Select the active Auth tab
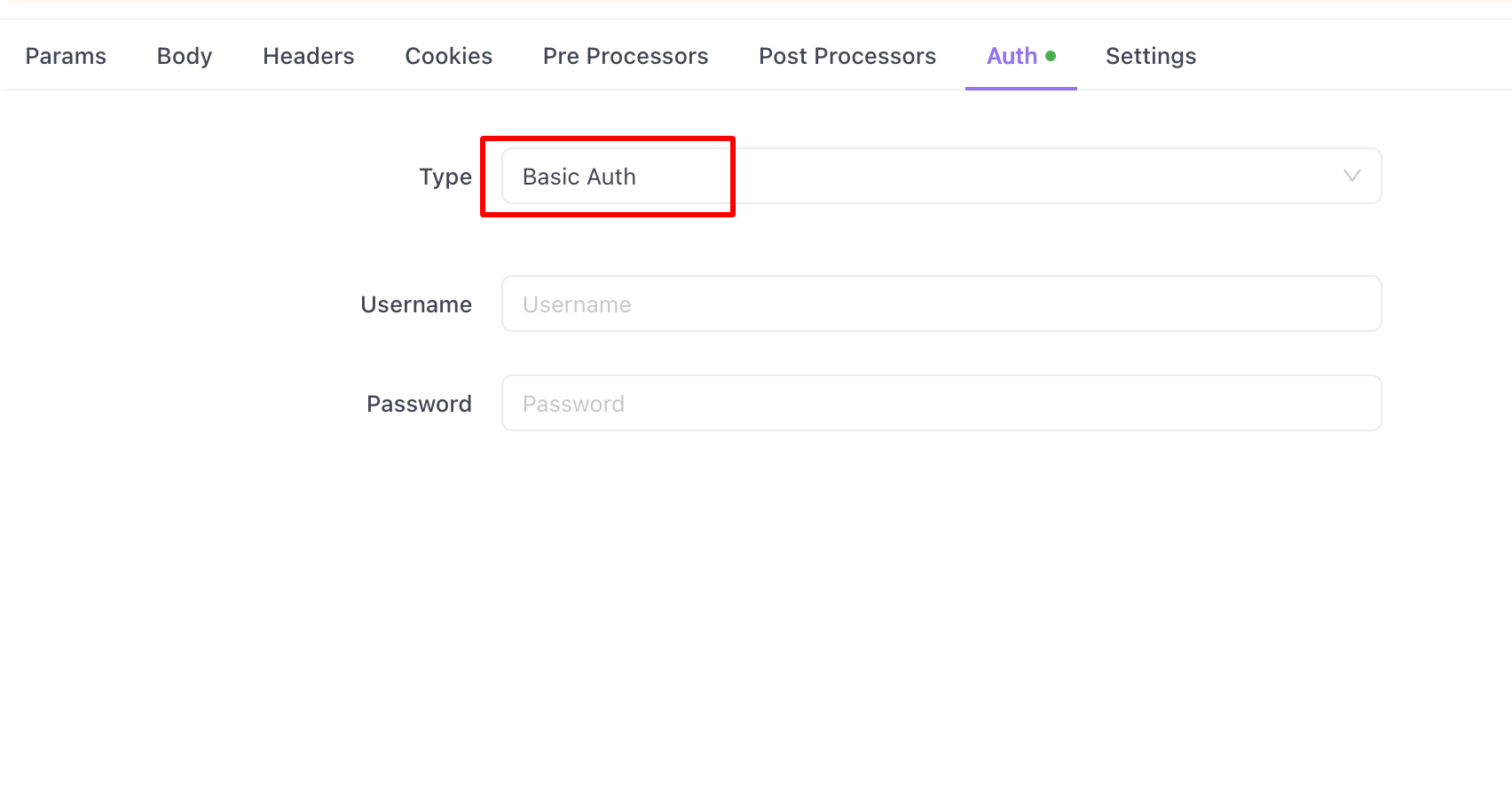 (x=1011, y=55)
